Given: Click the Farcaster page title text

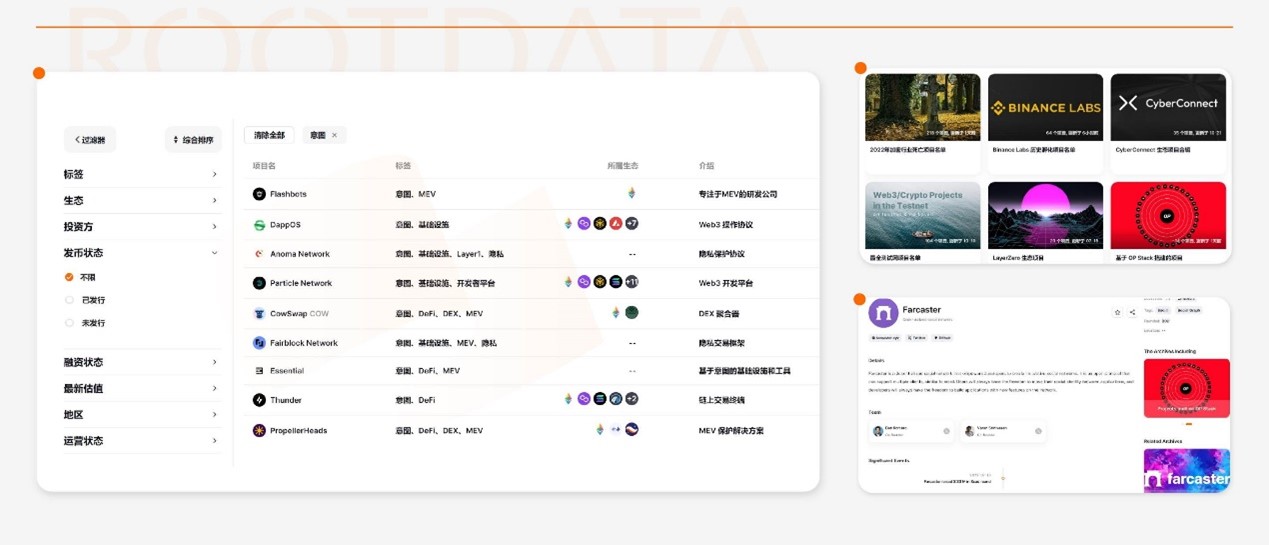Looking at the screenshot, I should click(x=921, y=310).
